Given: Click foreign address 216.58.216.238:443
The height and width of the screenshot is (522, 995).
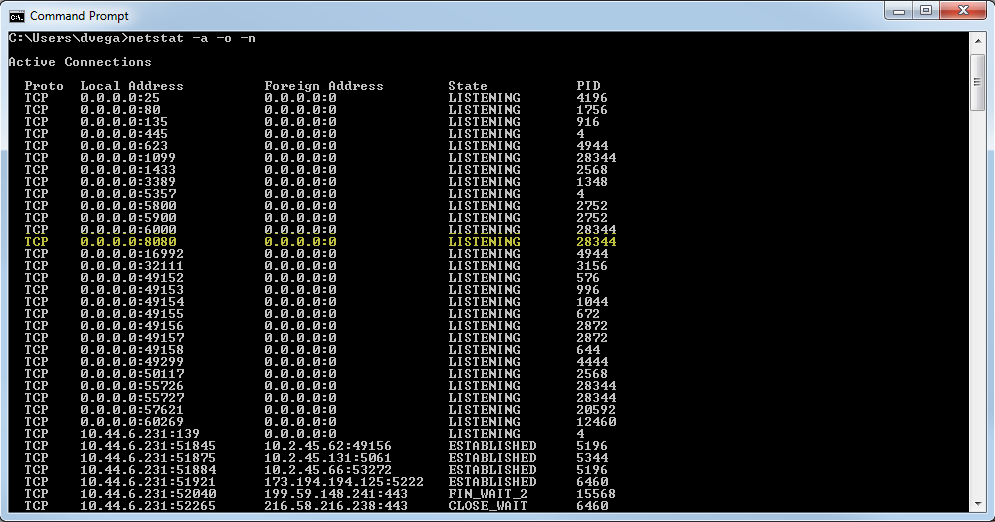Looking at the screenshot, I should [336, 507].
